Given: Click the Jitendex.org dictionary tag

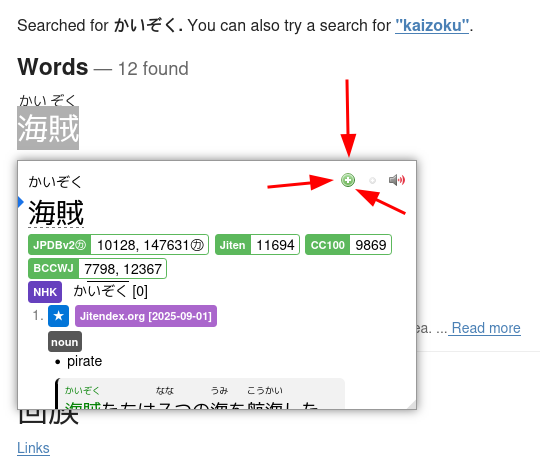Looking at the screenshot, I should tap(146, 316).
